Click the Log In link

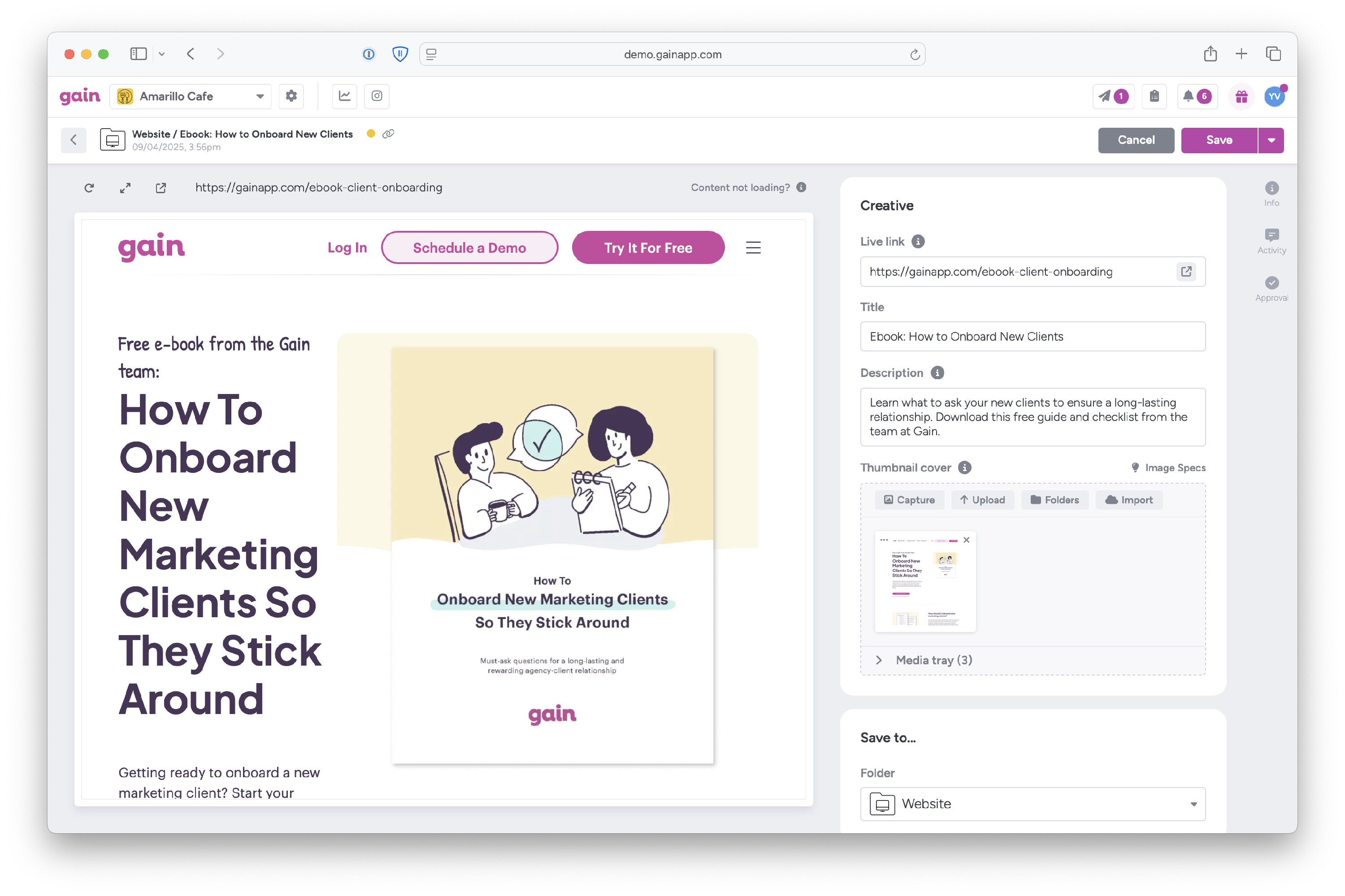coord(347,247)
